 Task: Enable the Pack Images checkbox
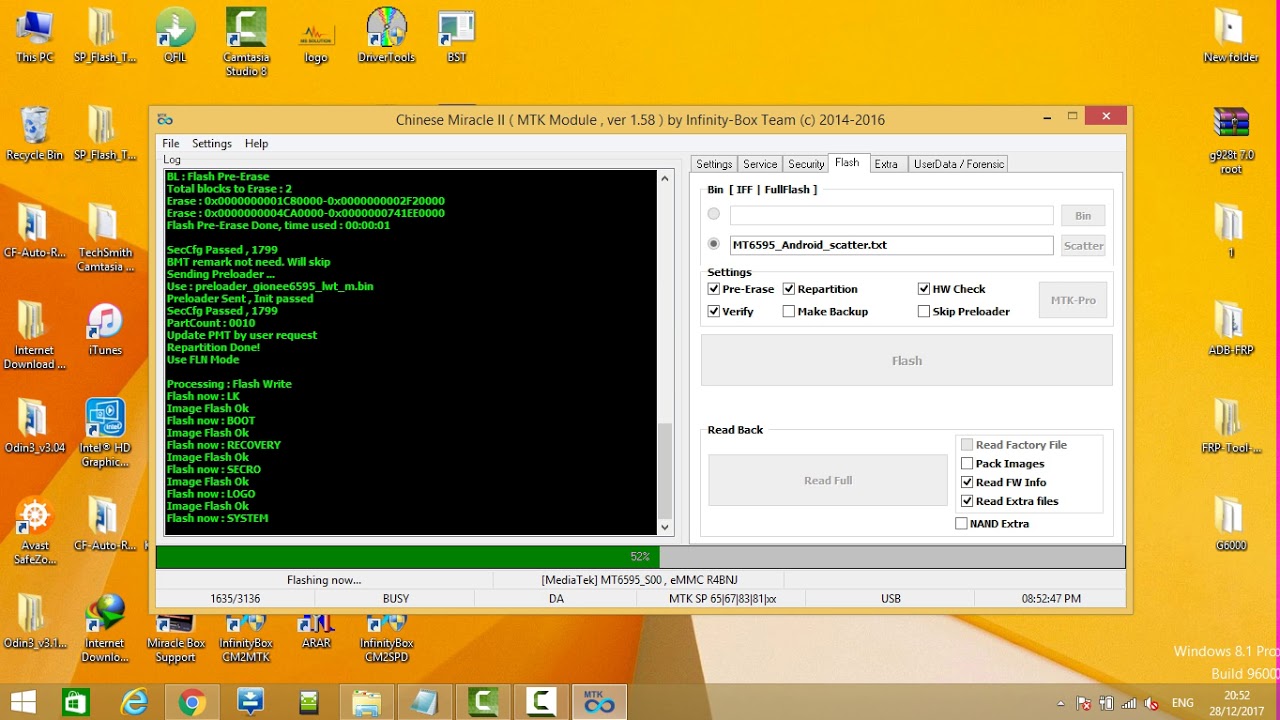pyautogui.click(x=967, y=463)
